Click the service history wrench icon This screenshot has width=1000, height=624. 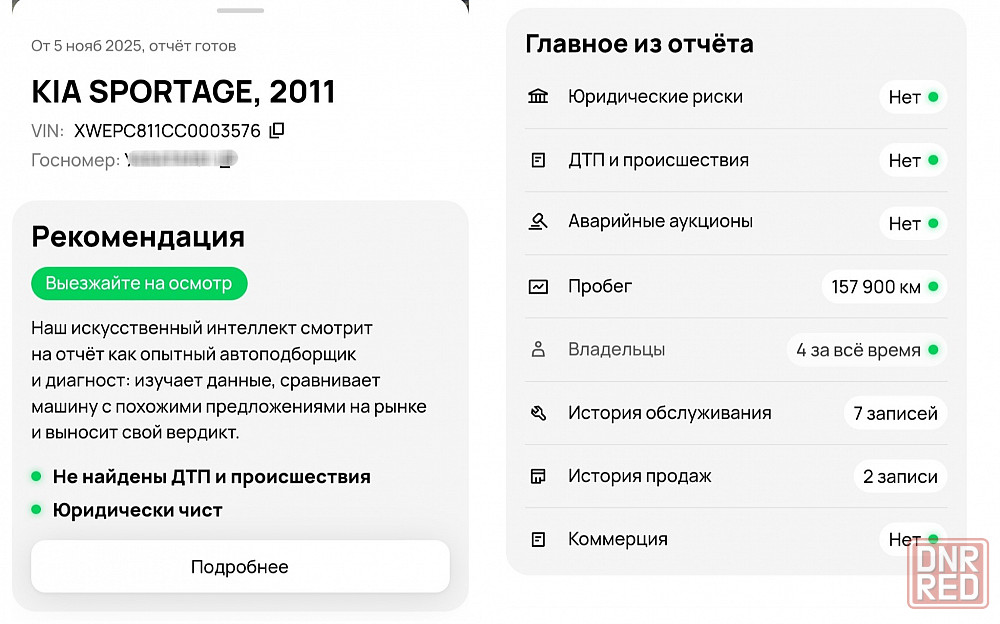click(538, 413)
